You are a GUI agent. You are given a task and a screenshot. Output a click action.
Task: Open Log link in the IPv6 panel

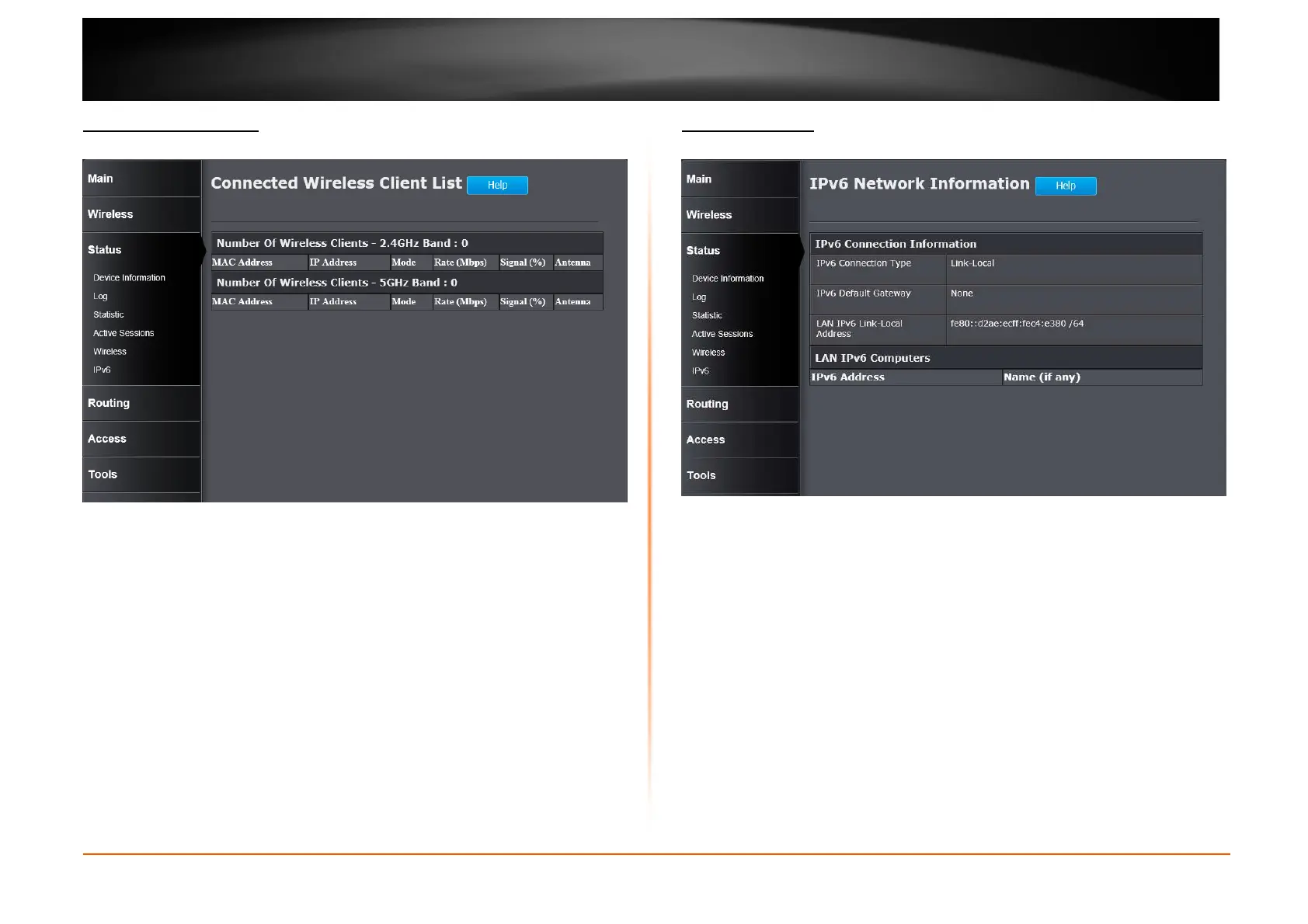(699, 297)
